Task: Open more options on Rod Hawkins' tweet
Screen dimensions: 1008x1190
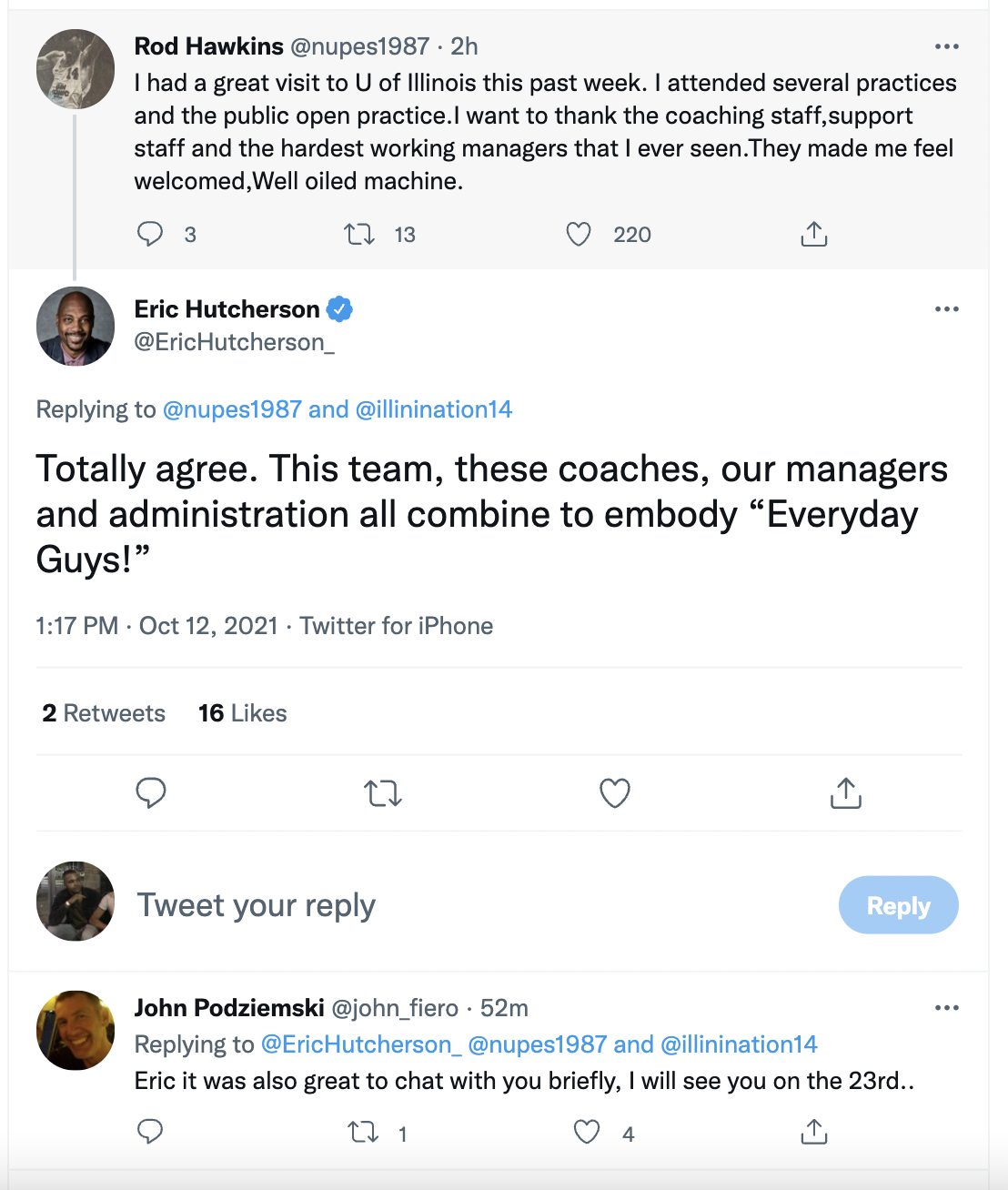Action: [946, 46]
